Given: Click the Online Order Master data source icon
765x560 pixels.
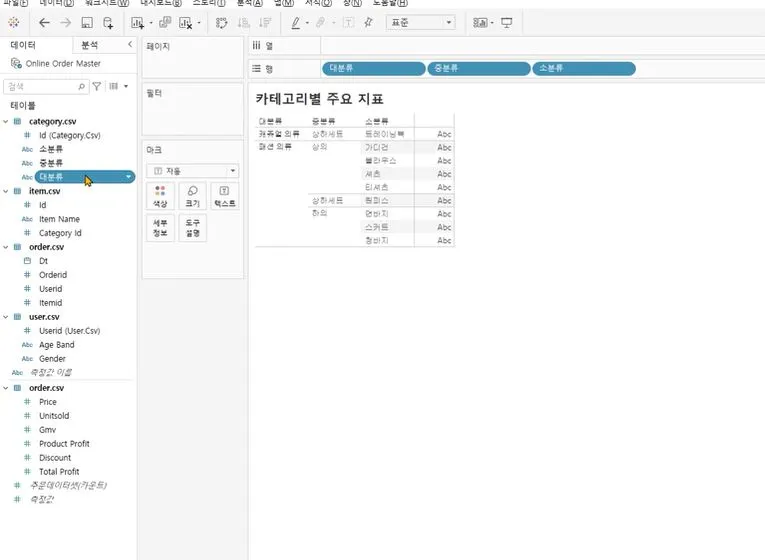Looking at the screenshot, I should pos(16,63).
